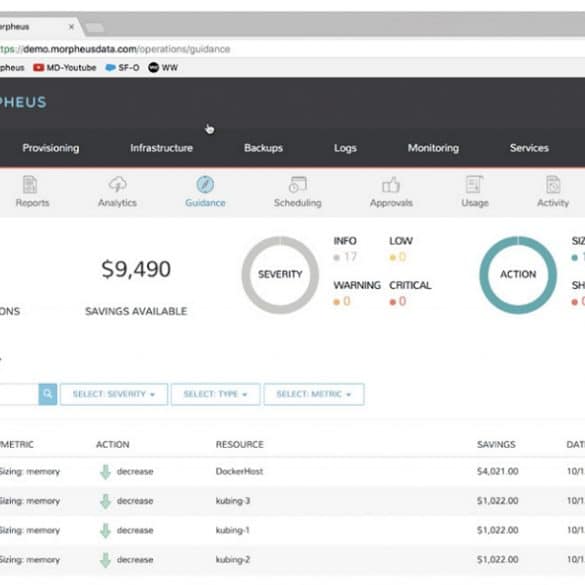Click the WARNING count 0
585x585 pixels.
347,301
